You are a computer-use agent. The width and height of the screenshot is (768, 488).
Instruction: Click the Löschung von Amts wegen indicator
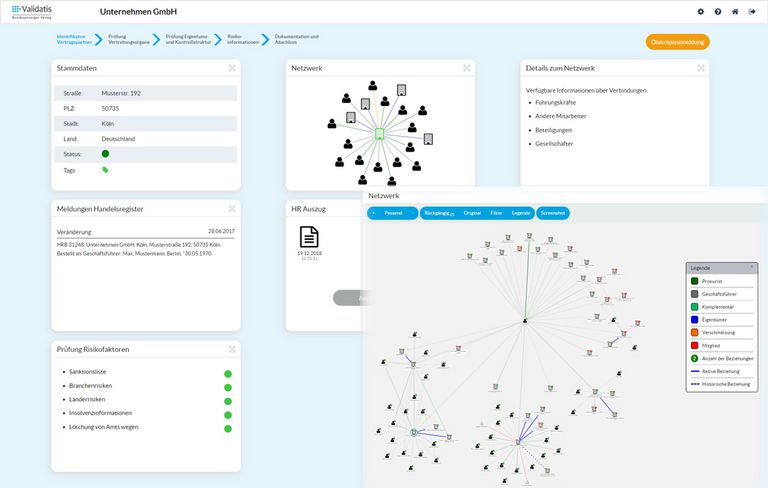pyautogui.click(x=228, y=429)
